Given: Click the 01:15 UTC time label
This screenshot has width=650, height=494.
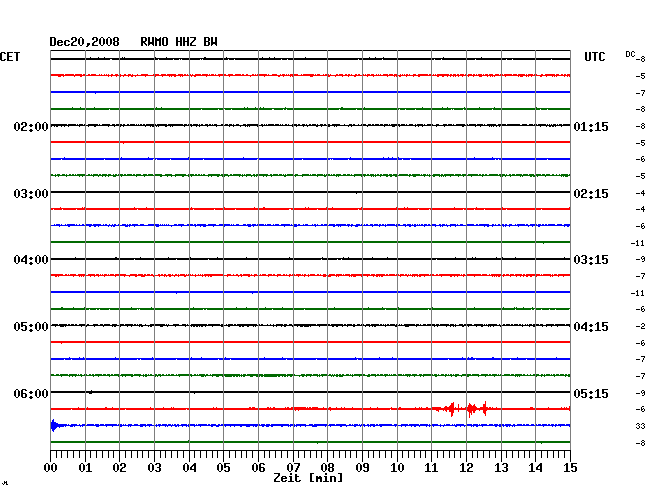Looking at the screenshot, I should tap(591, 126).
